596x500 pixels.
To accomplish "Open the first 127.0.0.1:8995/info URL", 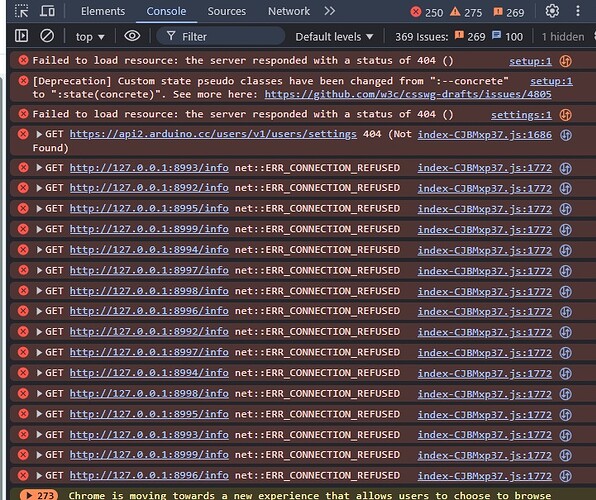I will point(149,209).
